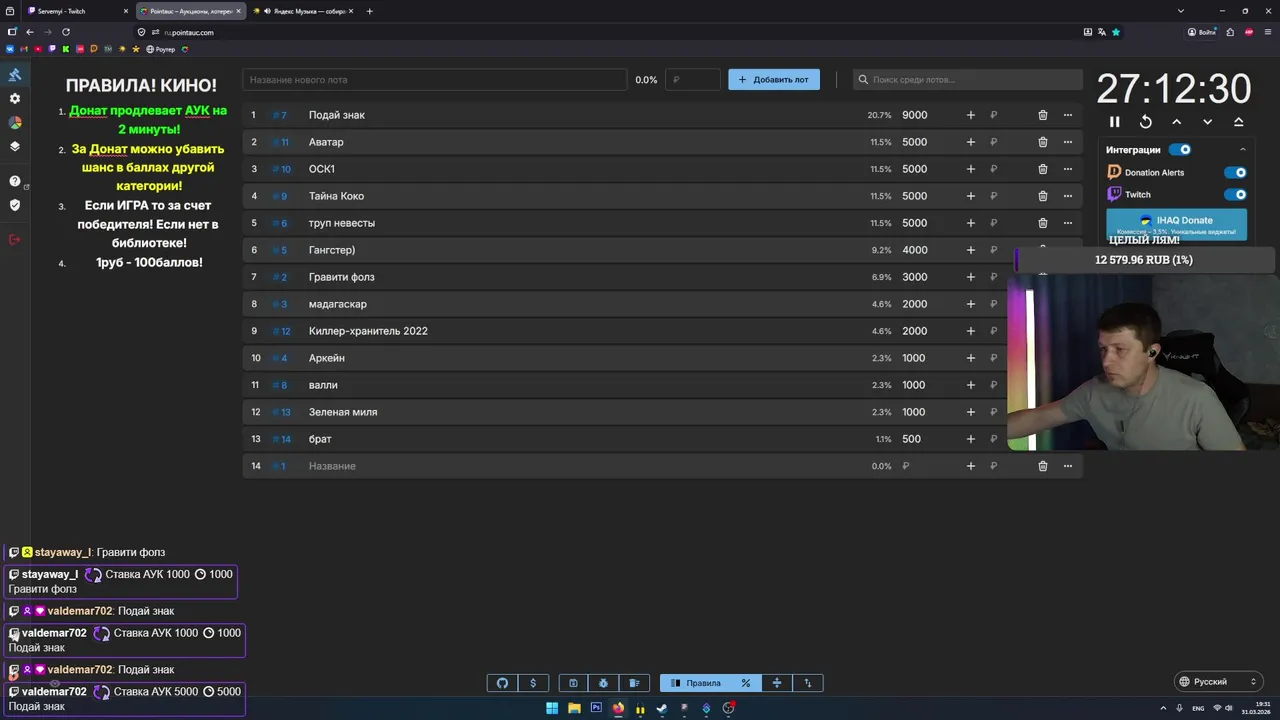Open more options for ОСК1 lot

tap(1068, 169)
